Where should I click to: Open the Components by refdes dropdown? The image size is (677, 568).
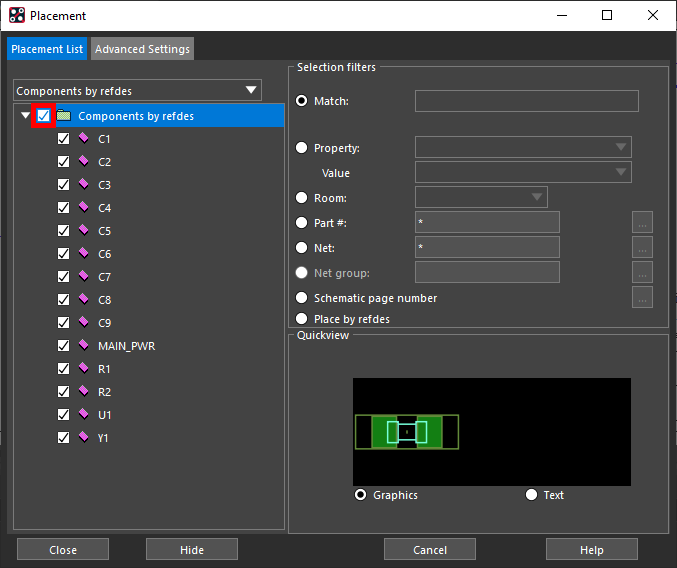[137, 90]
